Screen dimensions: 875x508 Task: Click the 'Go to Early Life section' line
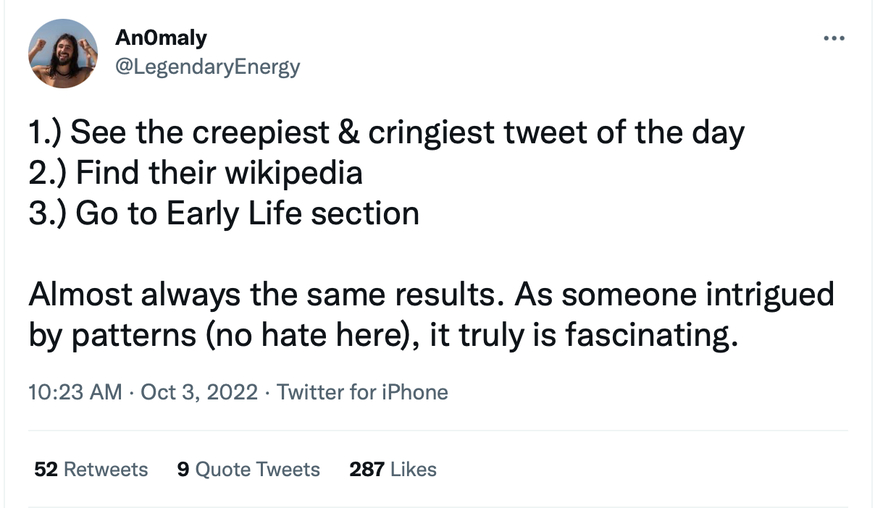point(223,213)
